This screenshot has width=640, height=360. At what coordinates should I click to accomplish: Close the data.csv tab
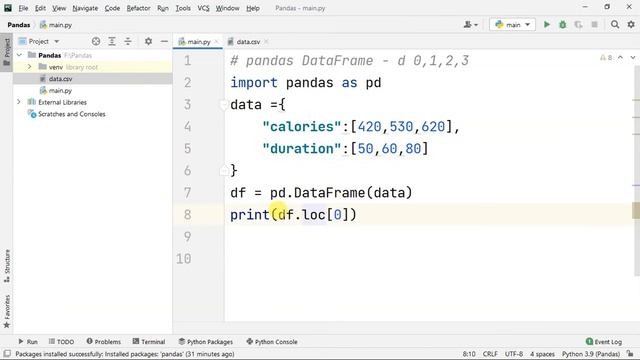tap(266, 42)
